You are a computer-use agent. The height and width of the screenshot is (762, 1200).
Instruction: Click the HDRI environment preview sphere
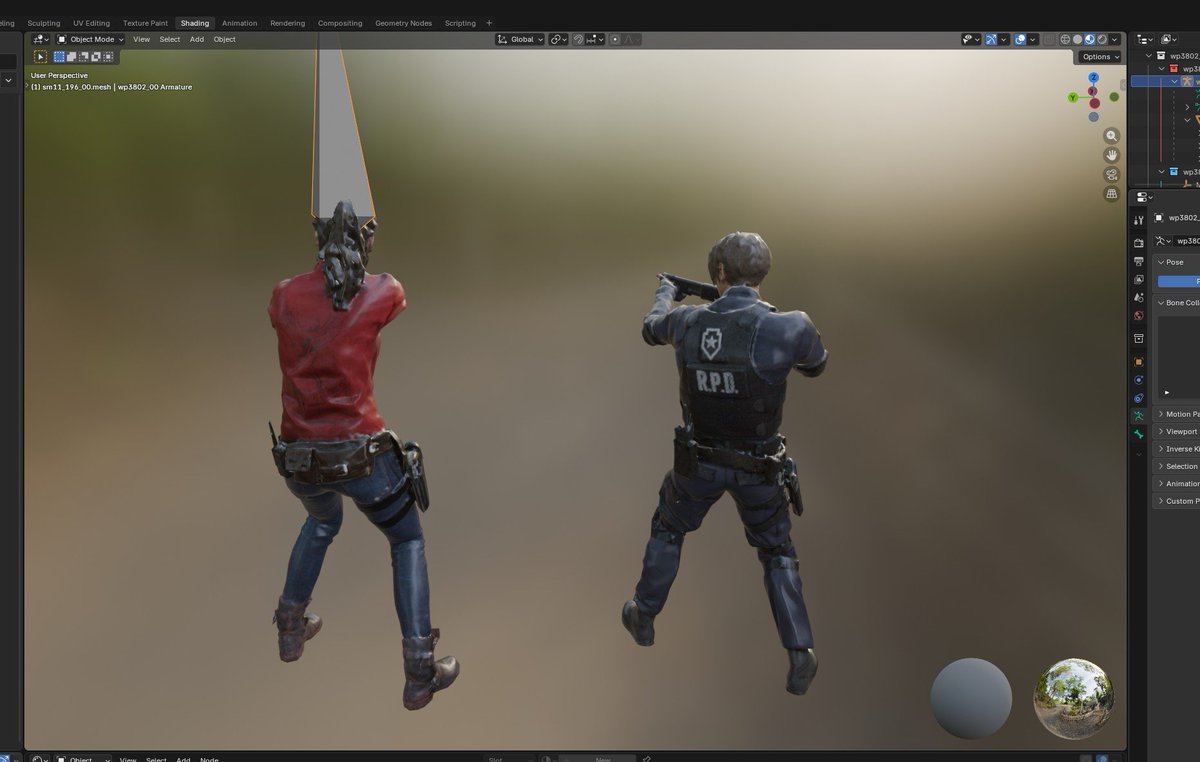1073,698
